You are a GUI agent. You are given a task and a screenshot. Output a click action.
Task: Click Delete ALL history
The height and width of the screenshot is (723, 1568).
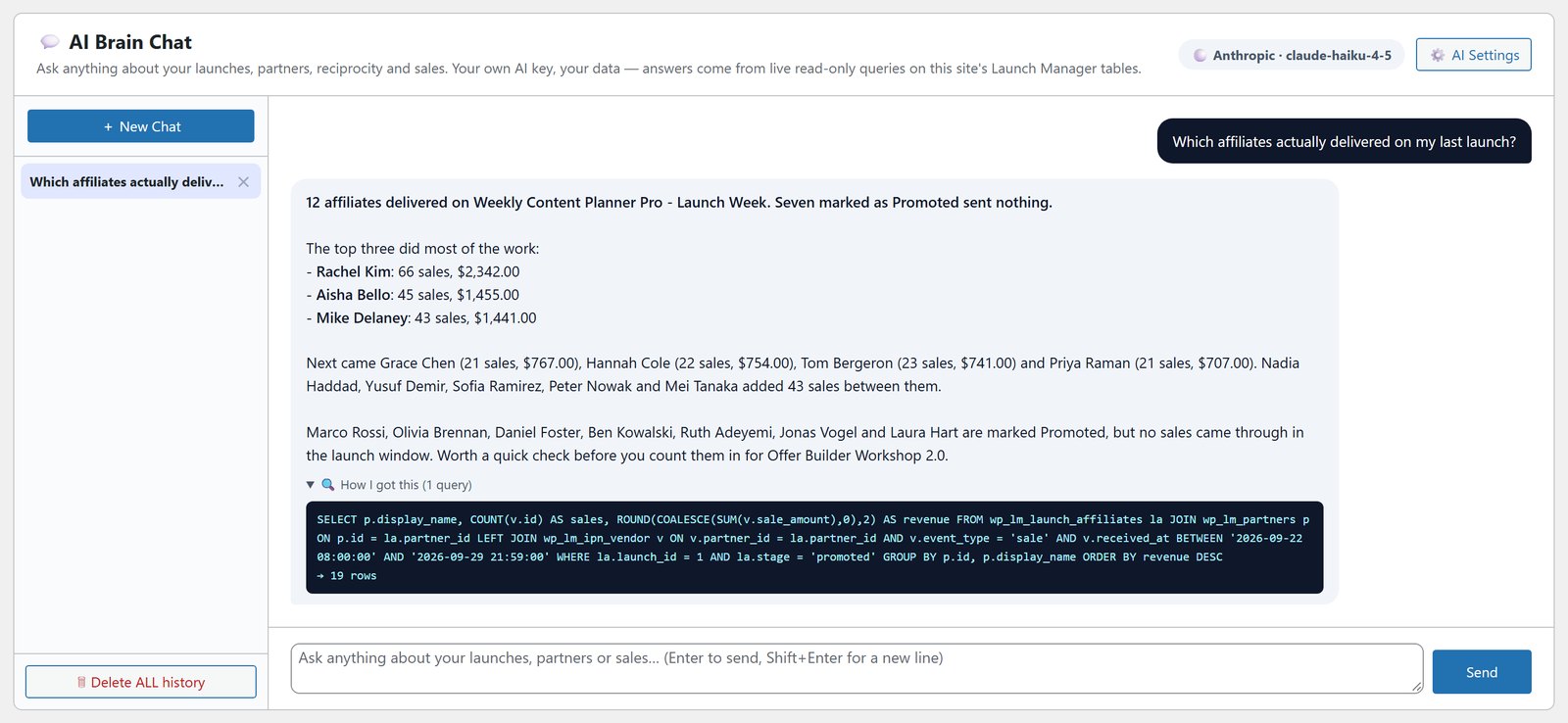pyautogui.click(x=141, y=682)
